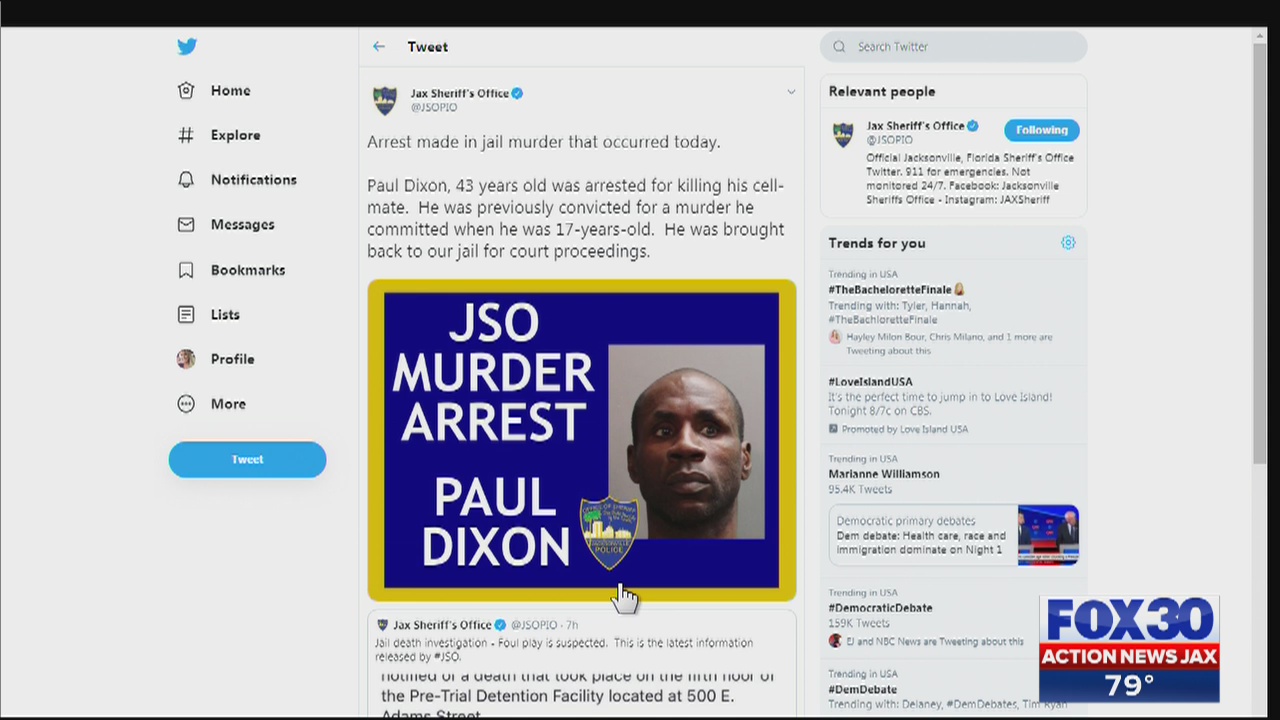Click the More ellipsis icon

186,404
